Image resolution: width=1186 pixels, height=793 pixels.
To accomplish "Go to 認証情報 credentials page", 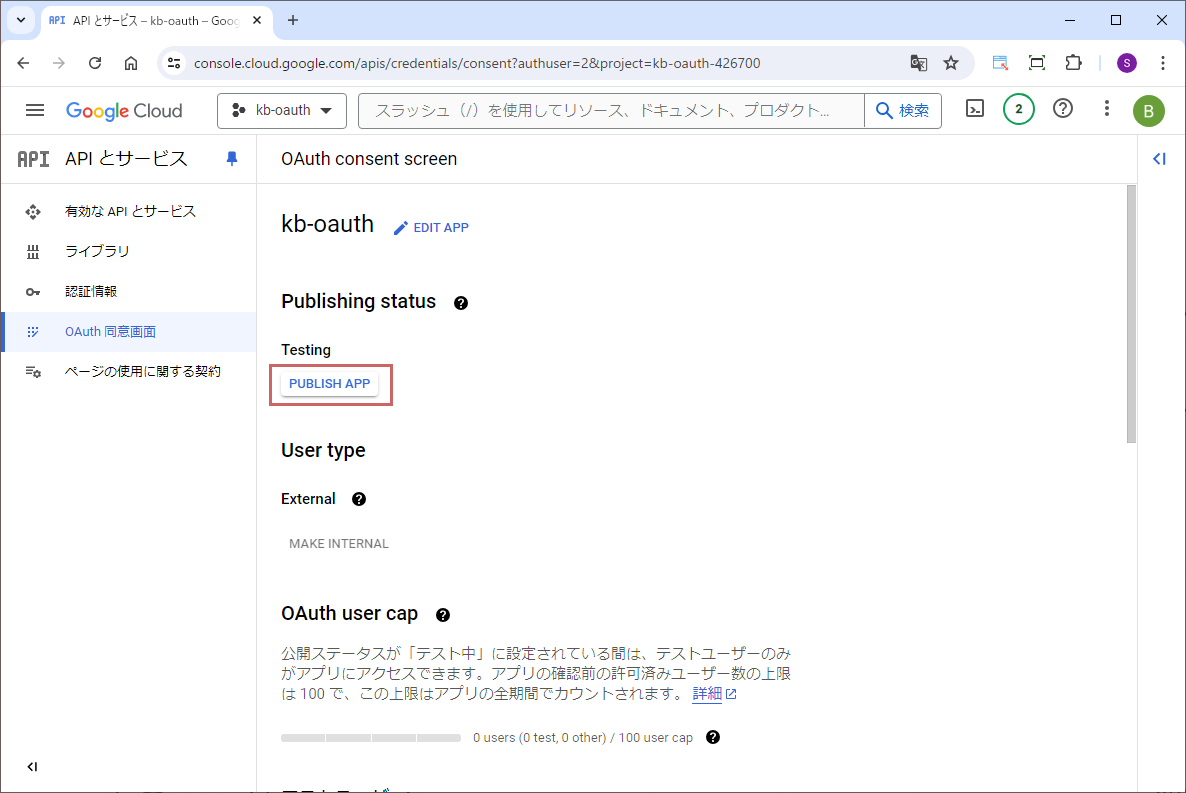I will click(x=91, y=292).
